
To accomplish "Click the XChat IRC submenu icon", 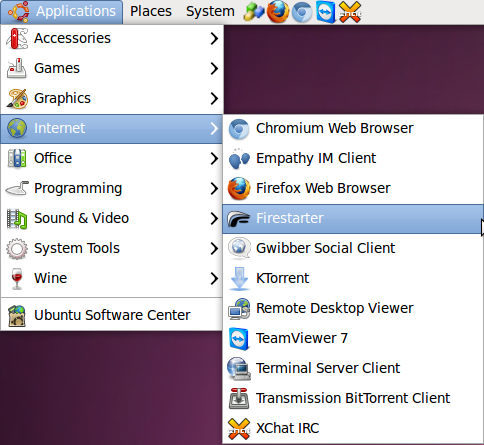I will [x=239, y=429].
